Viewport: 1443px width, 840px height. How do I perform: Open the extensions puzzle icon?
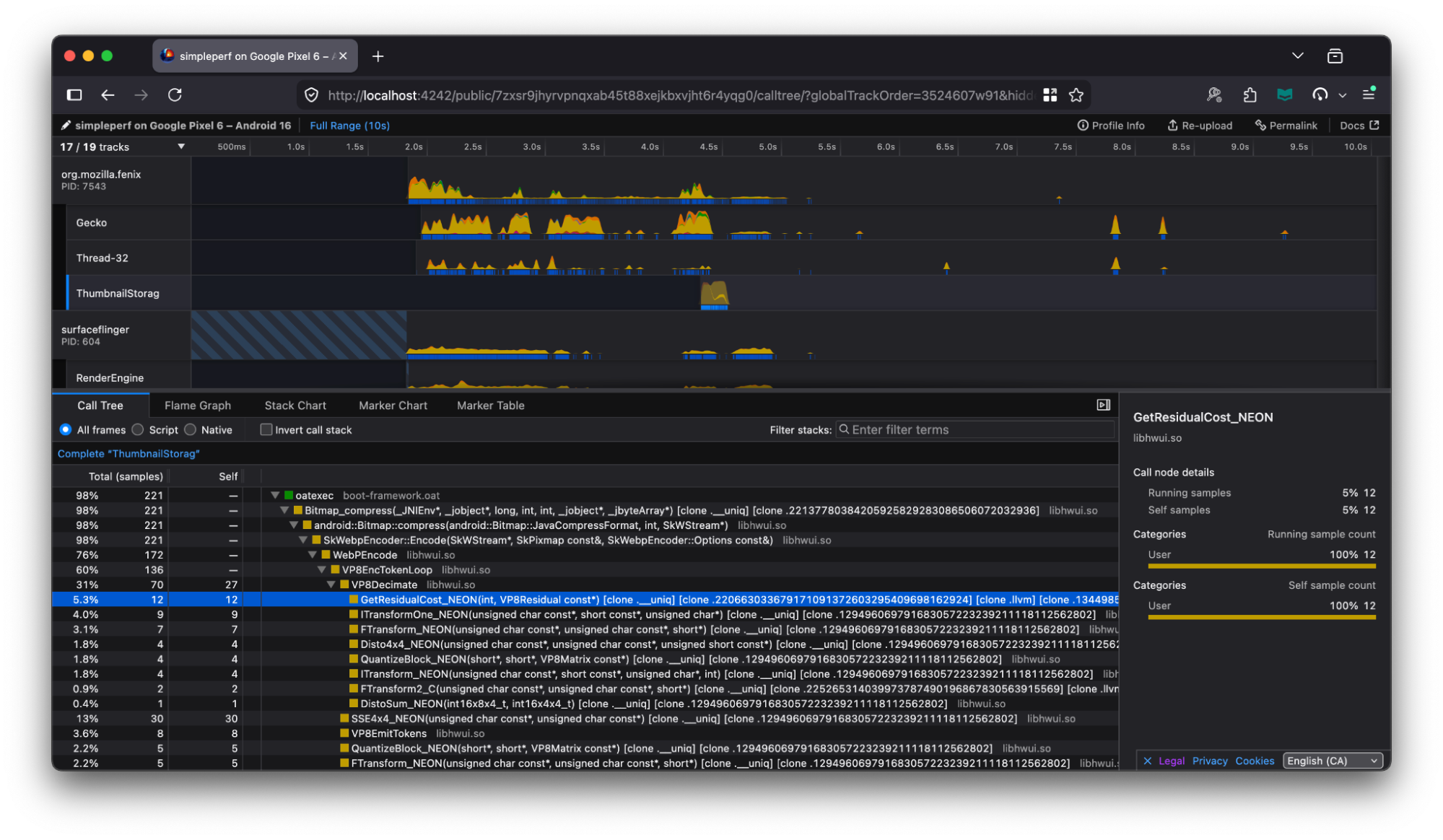(1250, 95)
